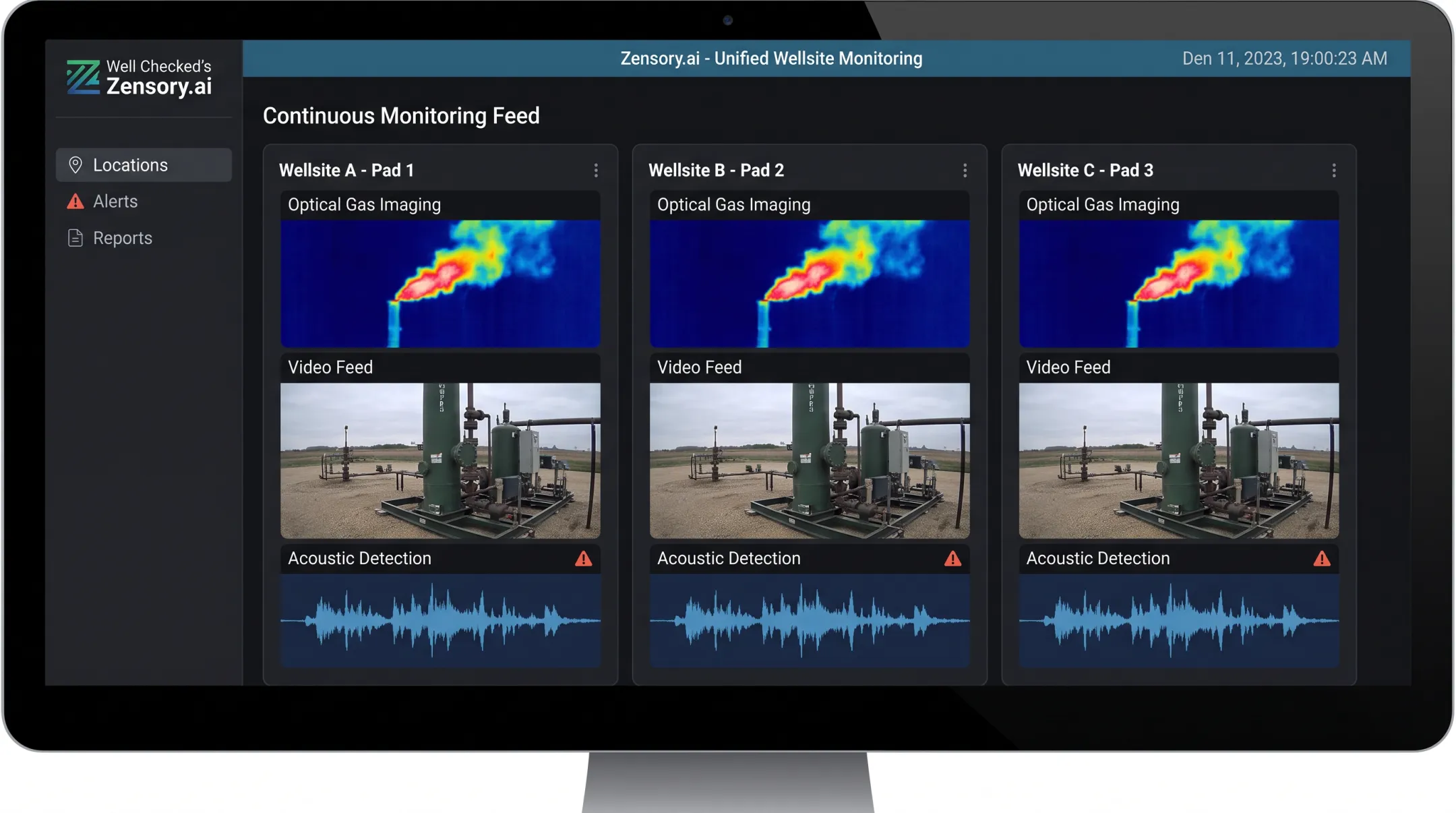Click the date and time in header
Screen dimensions: 1456x813
point(1285,59)
